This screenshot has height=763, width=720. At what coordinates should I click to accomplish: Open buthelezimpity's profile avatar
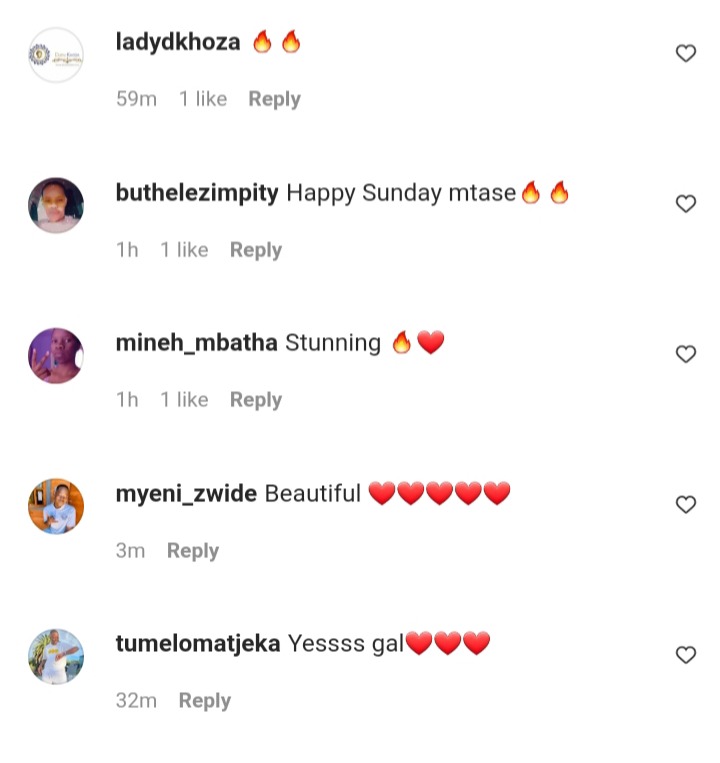point(56,205)
